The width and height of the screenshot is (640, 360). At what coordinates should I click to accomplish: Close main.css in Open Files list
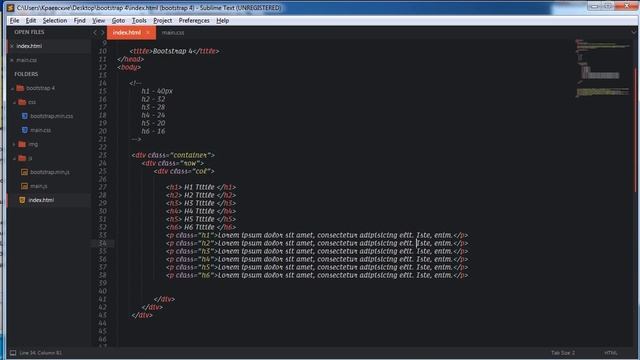click(12, 60)
